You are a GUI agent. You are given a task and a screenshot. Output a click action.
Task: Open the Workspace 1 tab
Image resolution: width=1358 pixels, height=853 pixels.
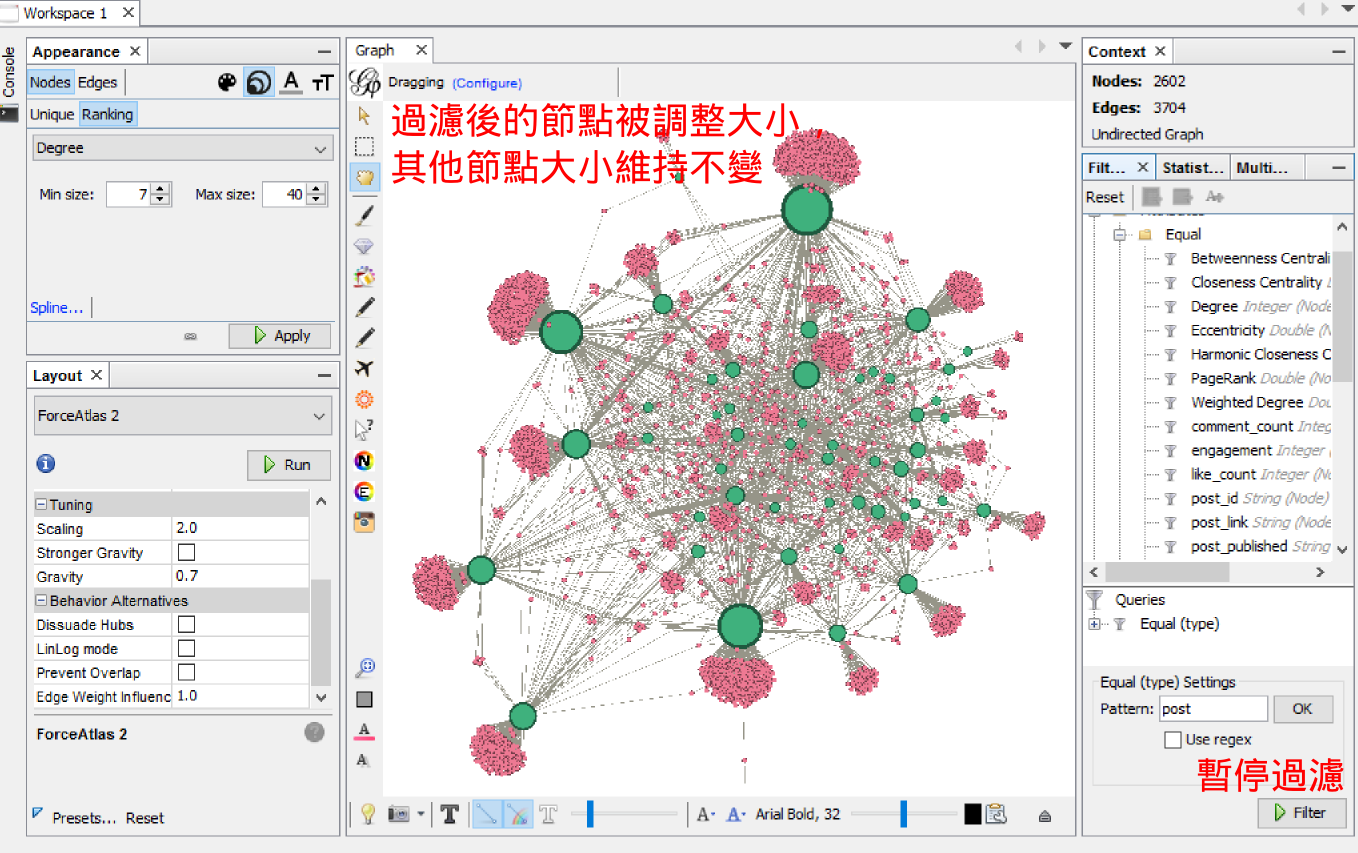click(x=65, y=13)
